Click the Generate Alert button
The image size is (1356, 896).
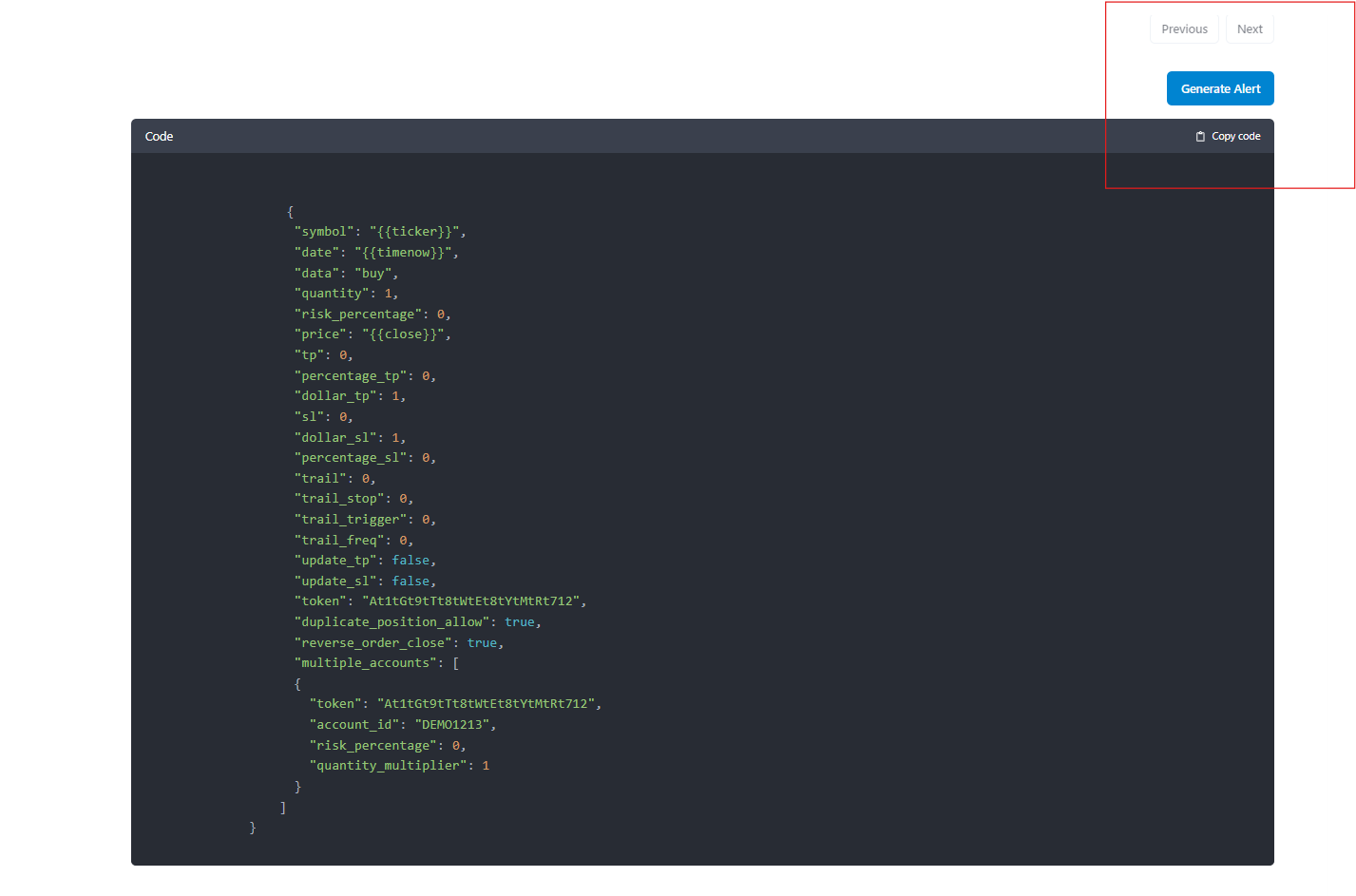coord(1220,88)
